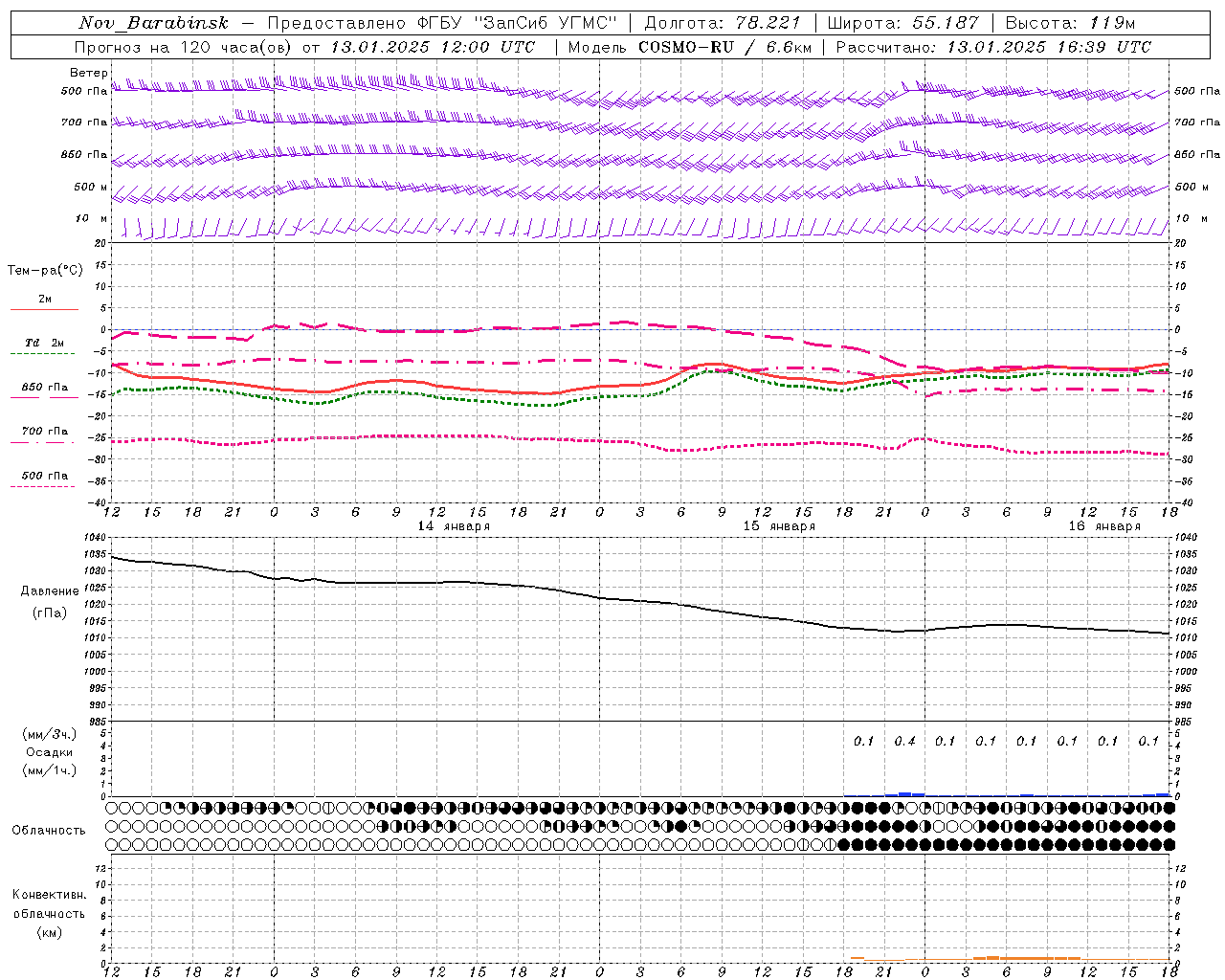Click the Td 2м legend label
The width and height of the screenshot is (1225, 980).
(44, 343)
